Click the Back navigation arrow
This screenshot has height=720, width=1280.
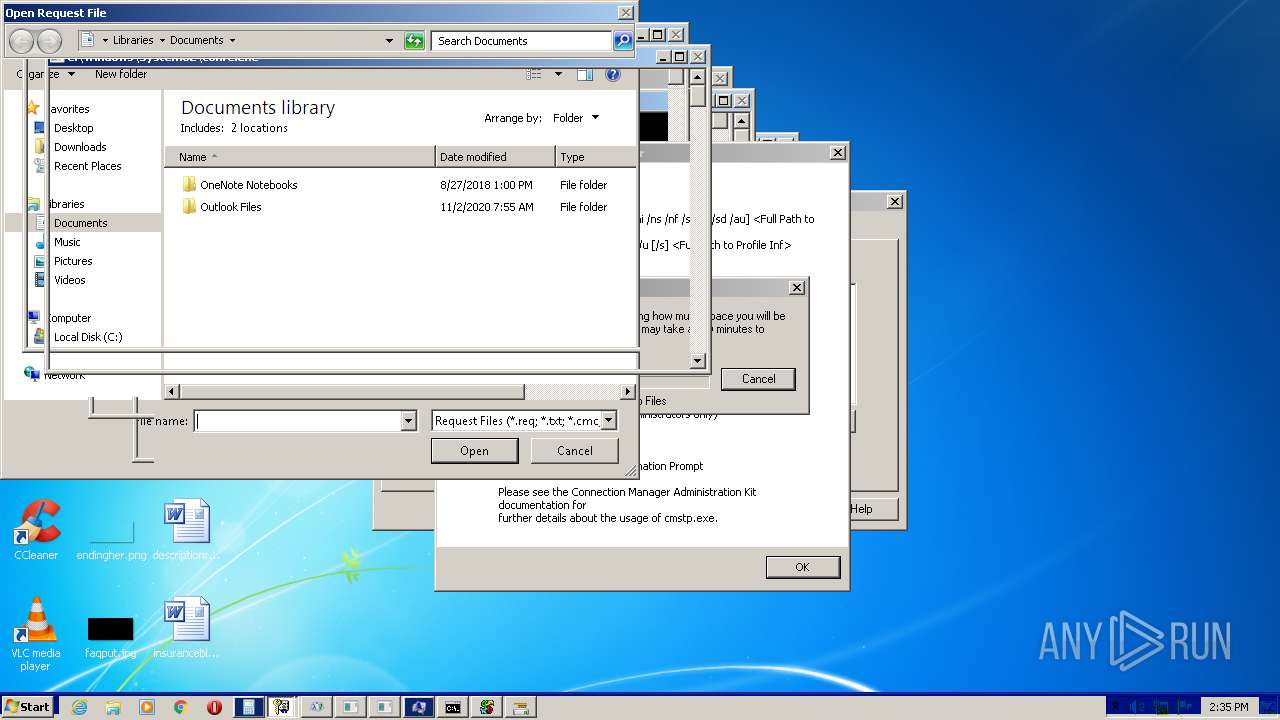[21, 41]
